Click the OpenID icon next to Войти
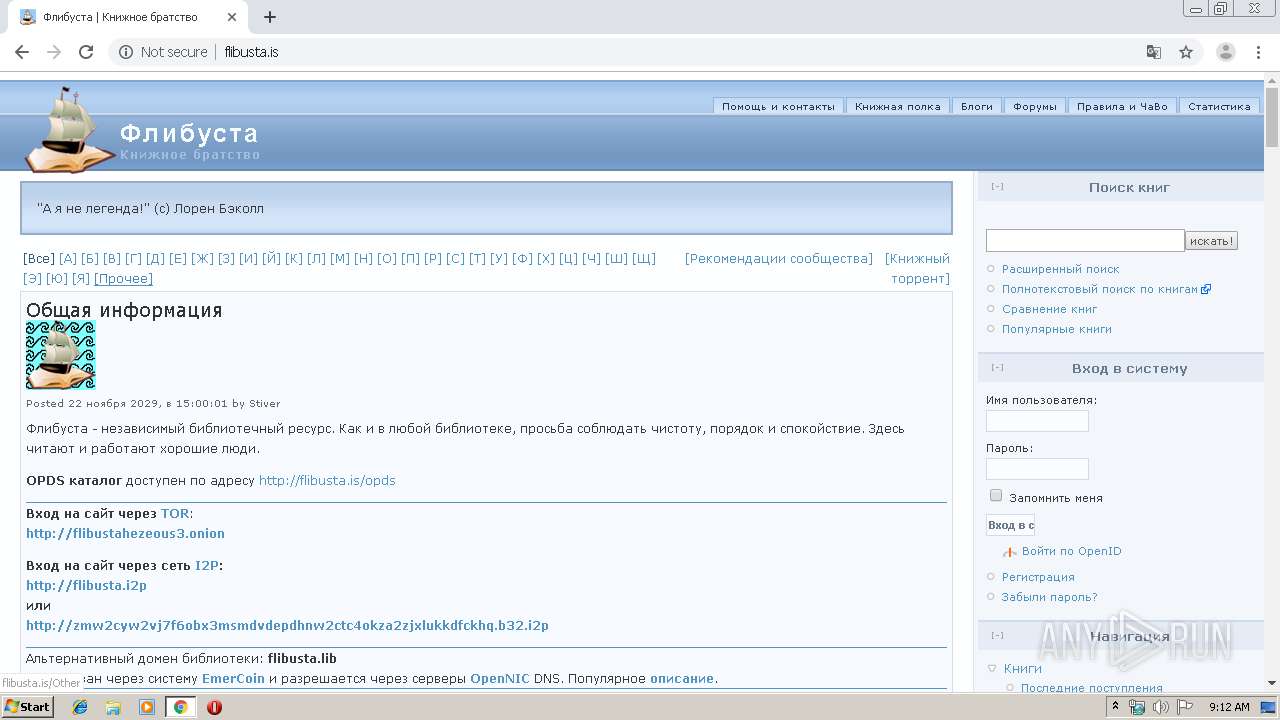Viewport: 1280px width, 720px height. (x=1010, y=552)
